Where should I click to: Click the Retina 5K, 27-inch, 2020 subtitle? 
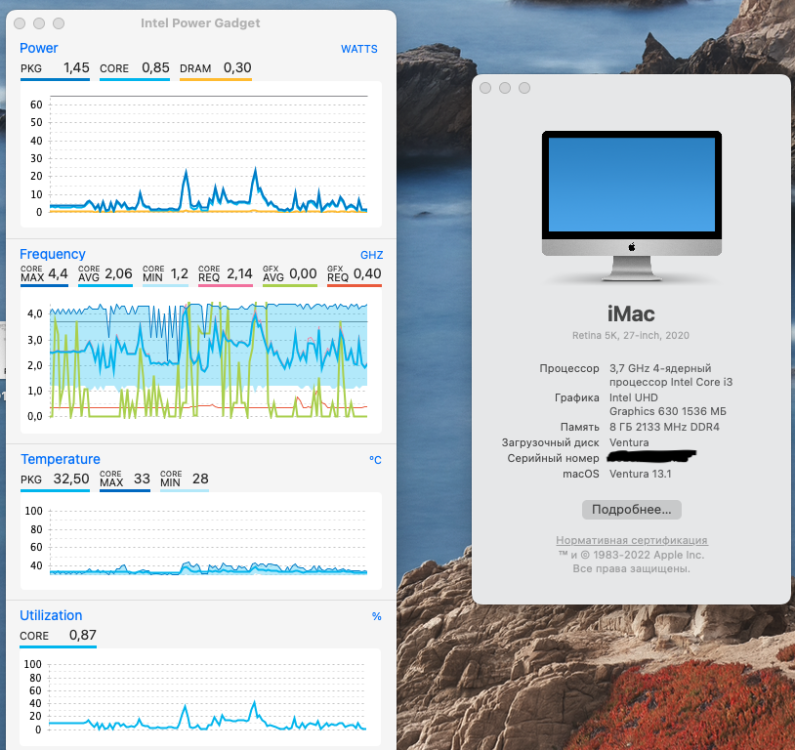630,335
